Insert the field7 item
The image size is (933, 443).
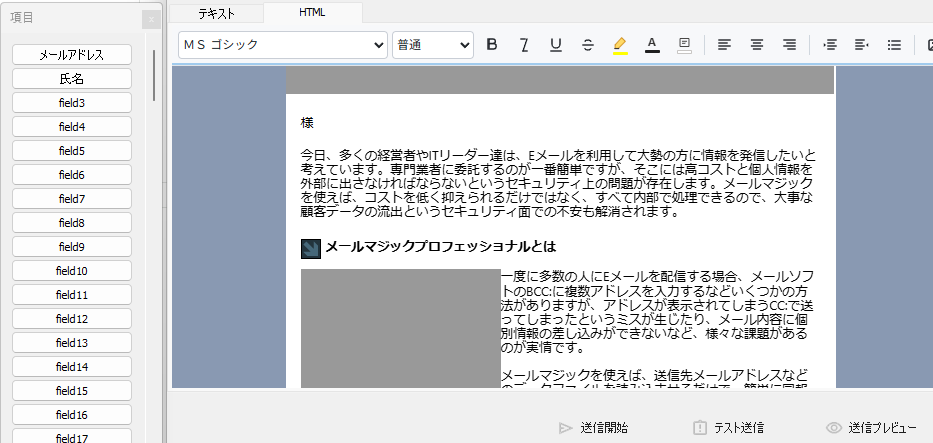[71, 199]
